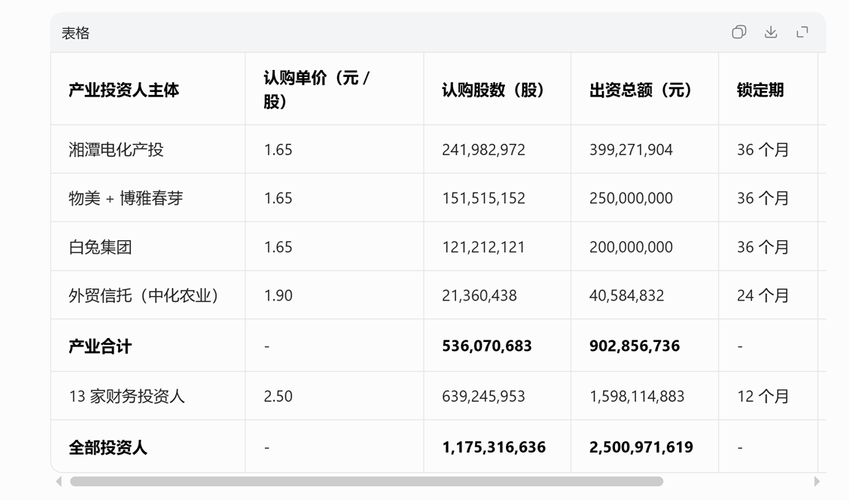
Task: Click the 13 家财务投资人 cell
Action: (127, 396)
